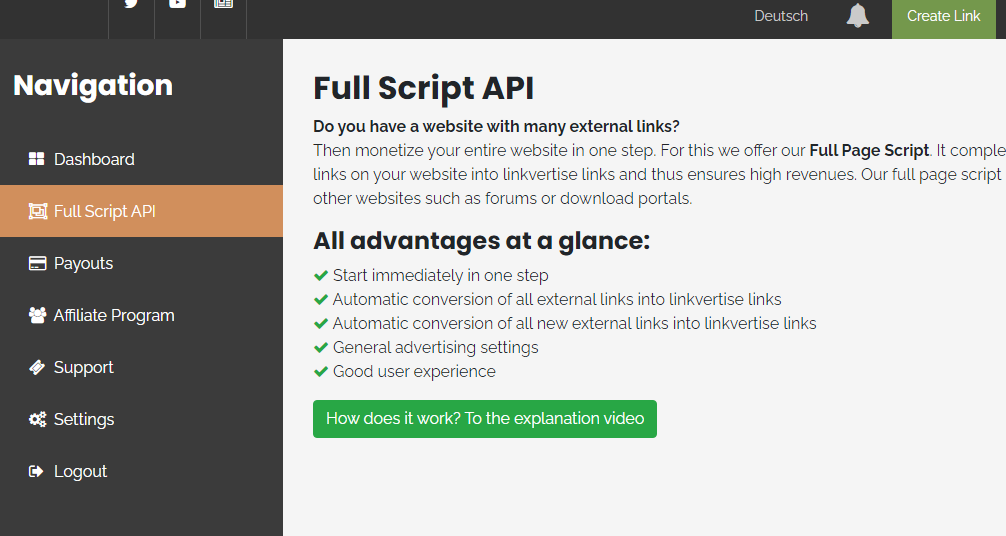Click the Affiliate Program people icon
The width and height of the screenshot is (1006, 536).
[x=37, y=315]
